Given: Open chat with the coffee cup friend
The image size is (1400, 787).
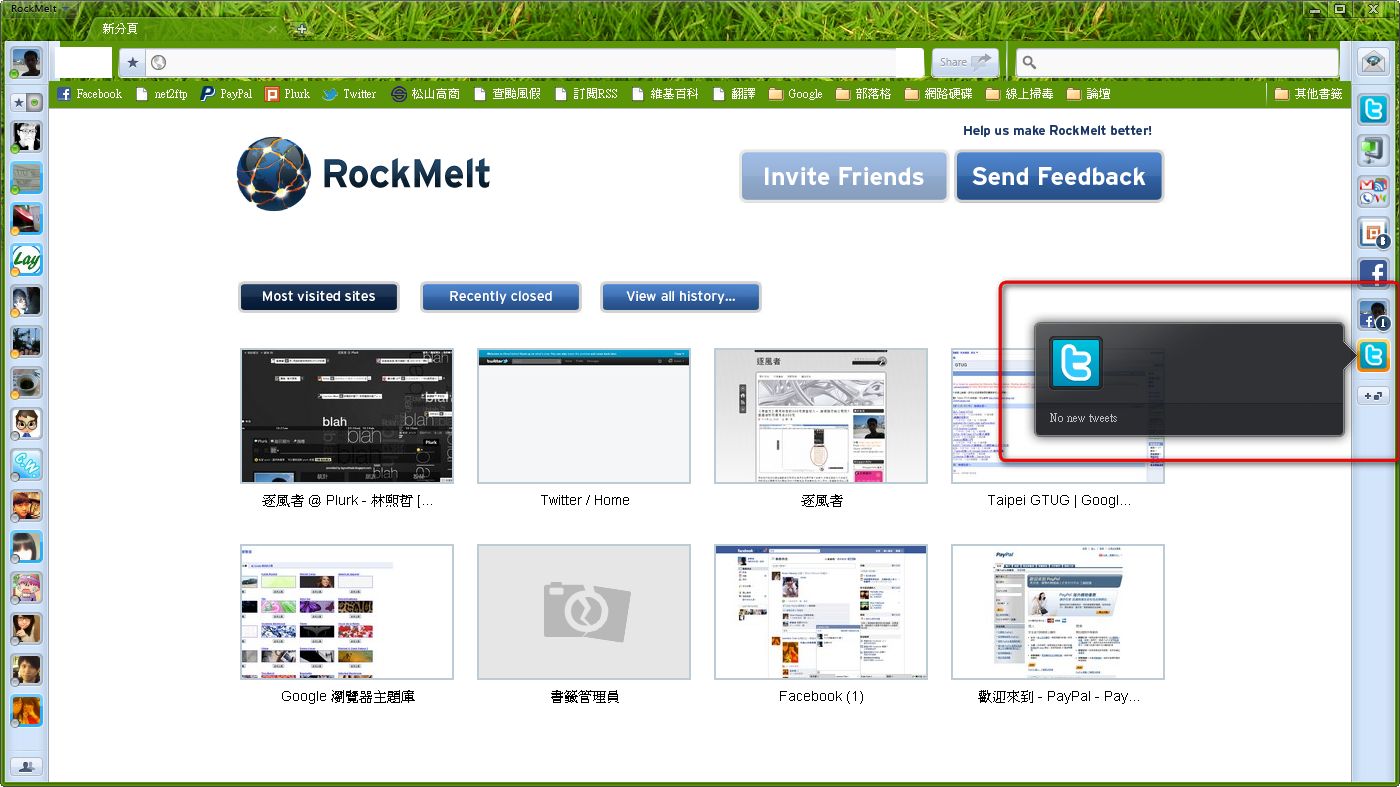Looking at the screenshot, I should coord(26,382).
